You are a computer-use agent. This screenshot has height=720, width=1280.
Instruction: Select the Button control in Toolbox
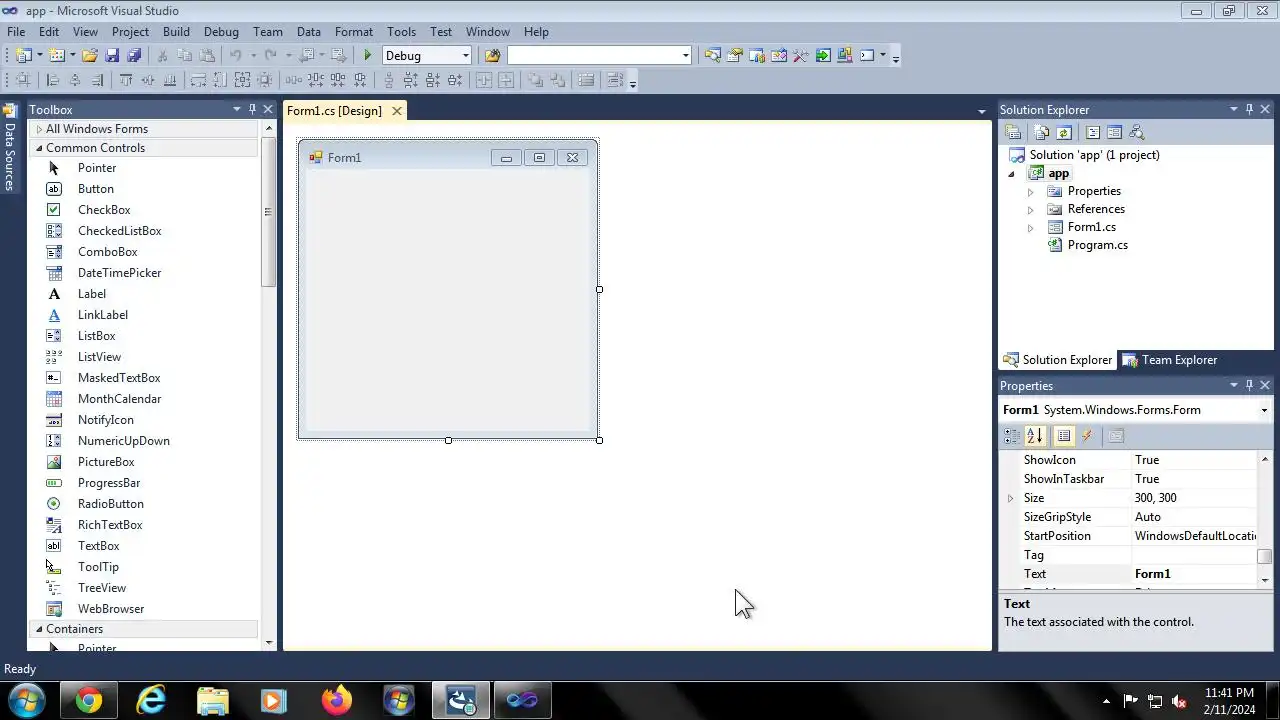click(x=96, y=189)
